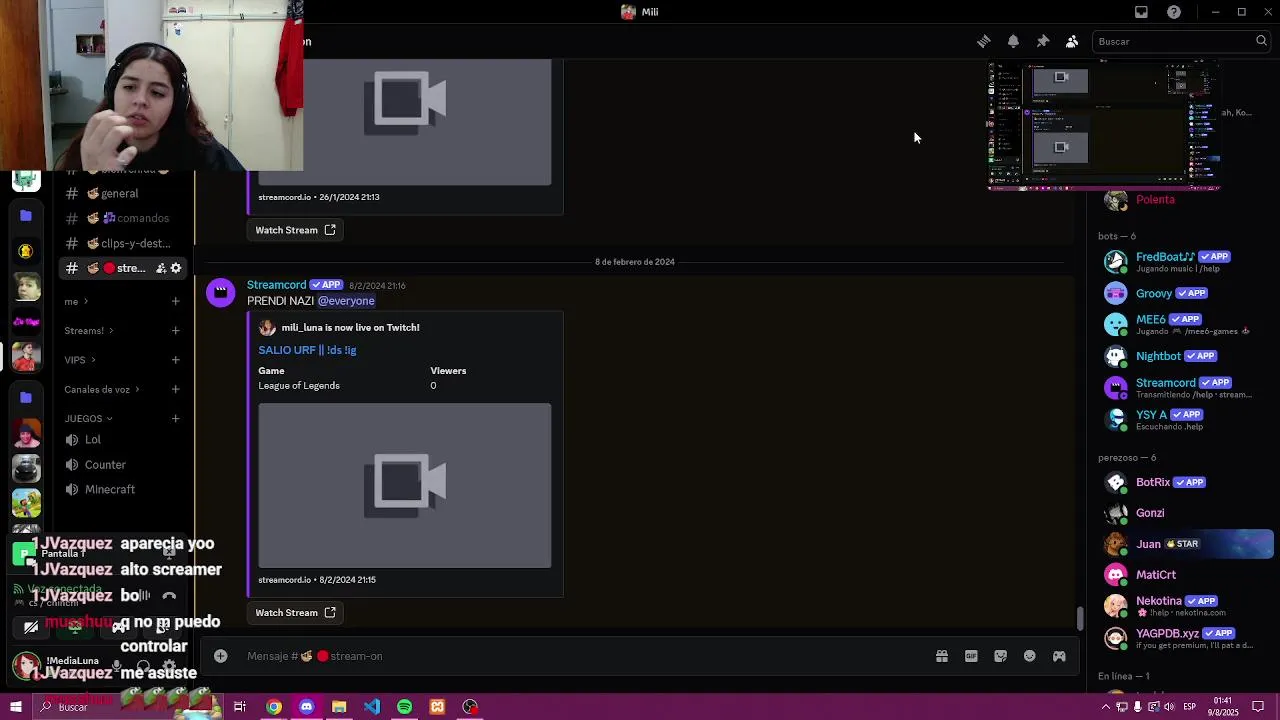1280x720 pixels.
Task: Click the Buscar search field in Discord
Action: coord(1181,41)
